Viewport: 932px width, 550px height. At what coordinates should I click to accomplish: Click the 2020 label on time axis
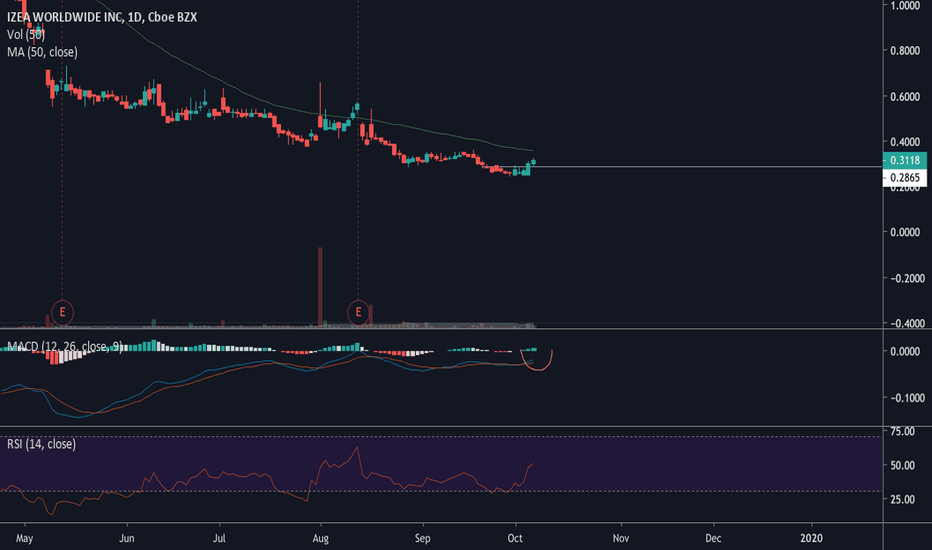click(811, 538)
